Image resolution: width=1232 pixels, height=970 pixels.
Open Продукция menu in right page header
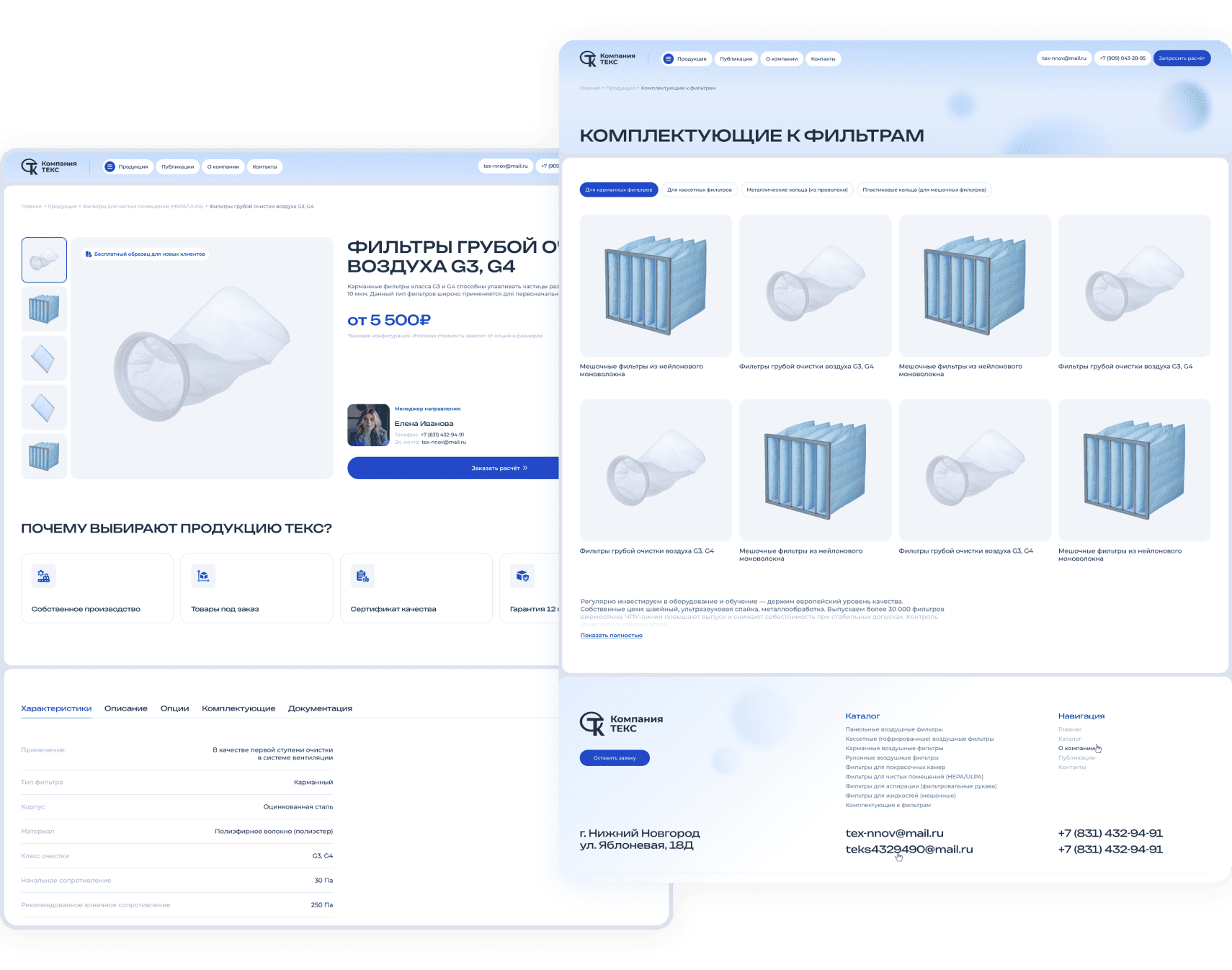point(685,59)
